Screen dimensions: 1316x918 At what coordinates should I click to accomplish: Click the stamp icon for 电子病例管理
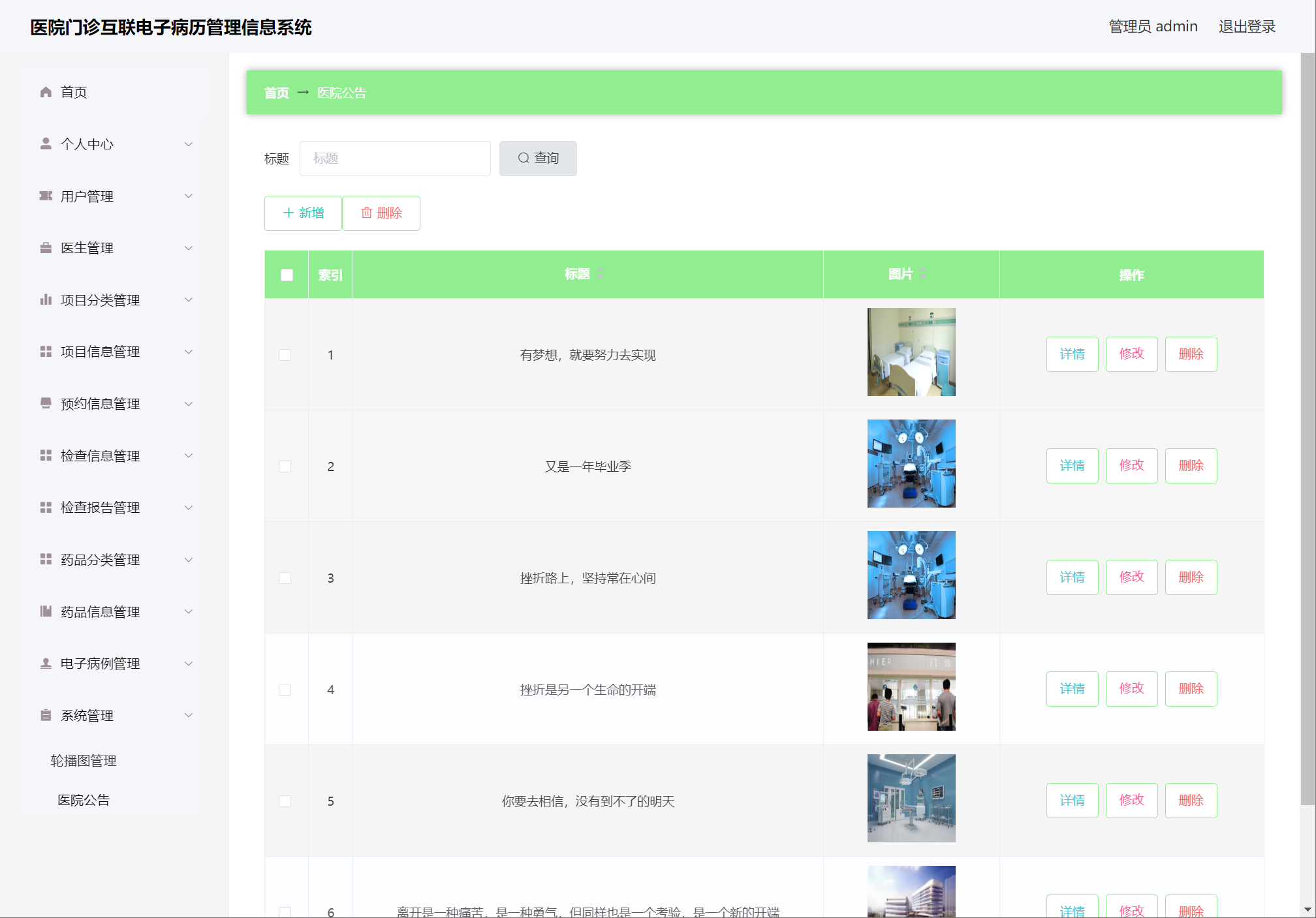pyautogui.click(x=46, y=664)
